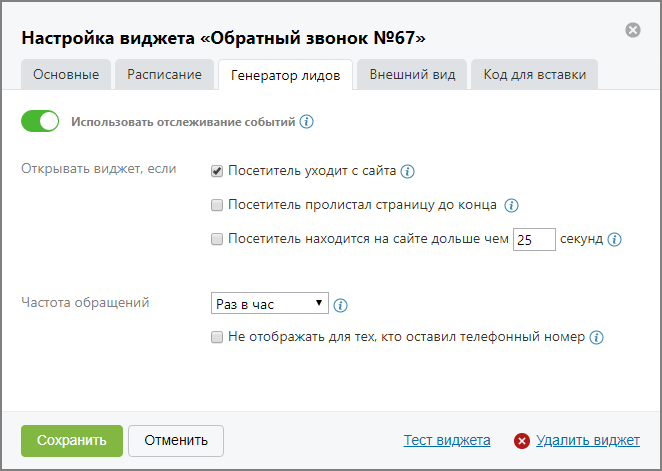
Task: Go to the 'Внешний вид' tab
Action: pyautogui.click(x=412, y=74)
